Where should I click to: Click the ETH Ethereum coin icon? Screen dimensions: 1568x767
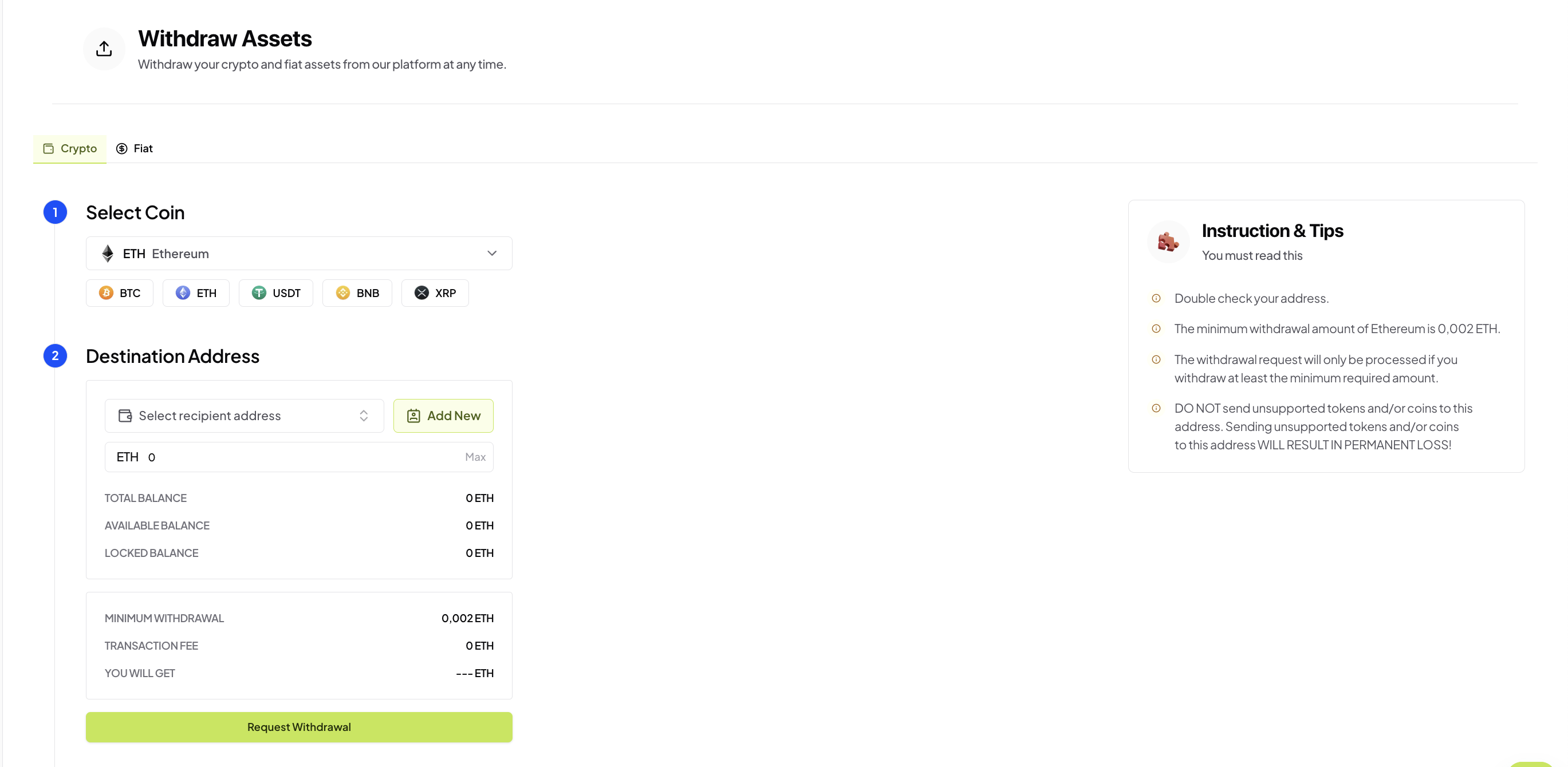click(x=109, y=253)
